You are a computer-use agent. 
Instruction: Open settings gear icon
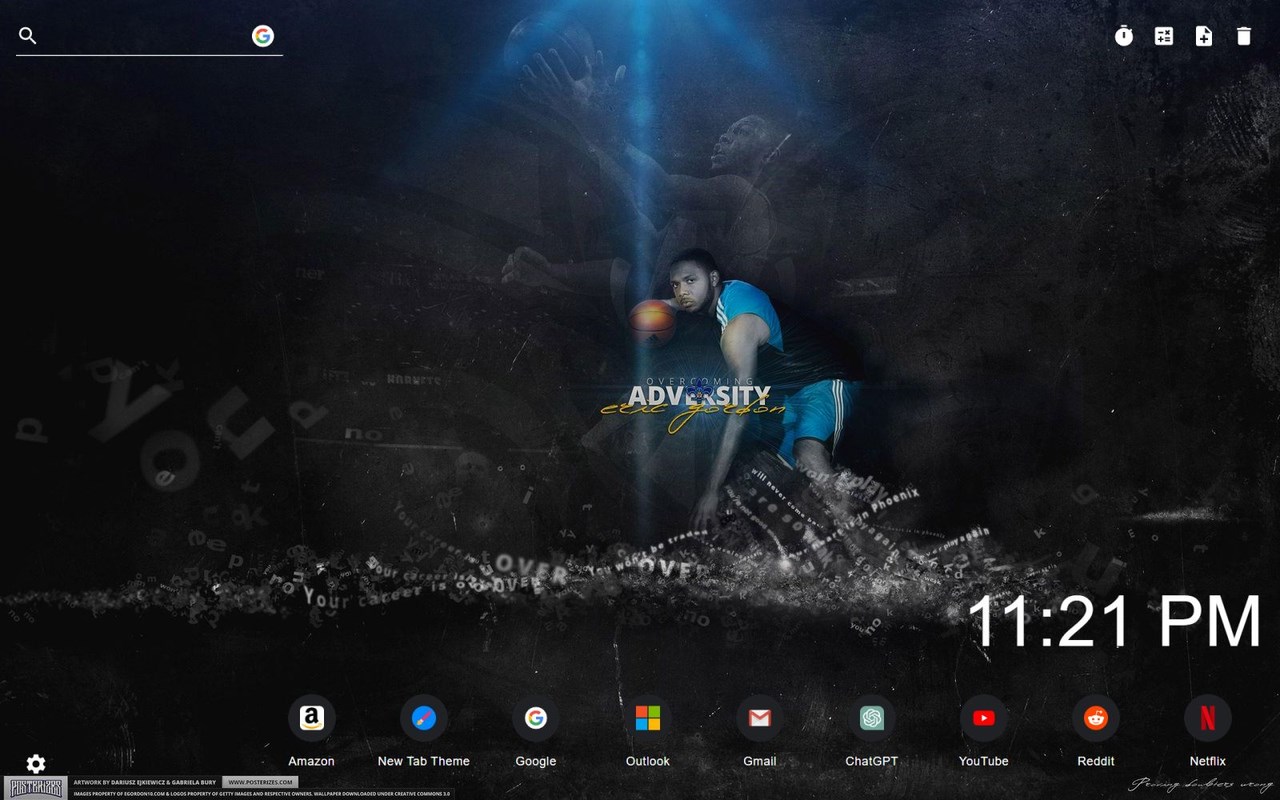point(36,764)
